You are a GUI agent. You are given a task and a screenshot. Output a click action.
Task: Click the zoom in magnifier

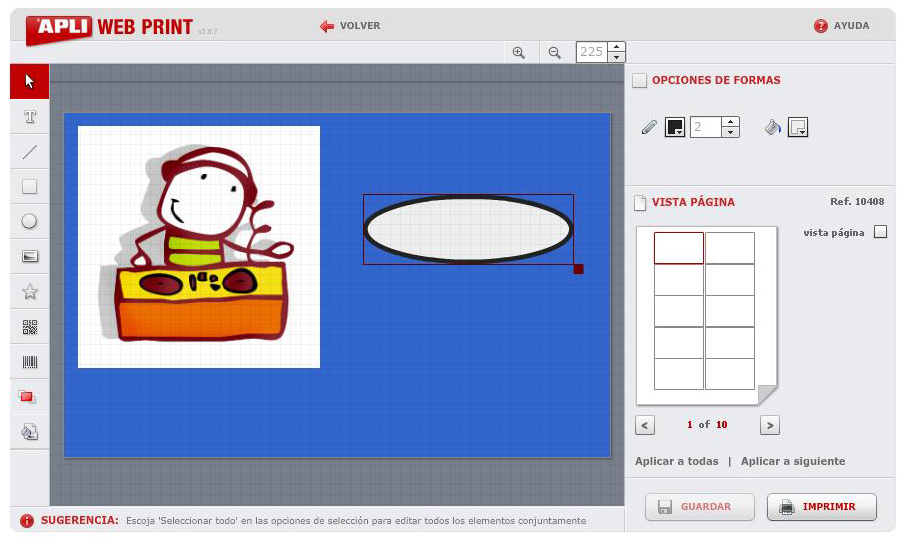point(518,52)
